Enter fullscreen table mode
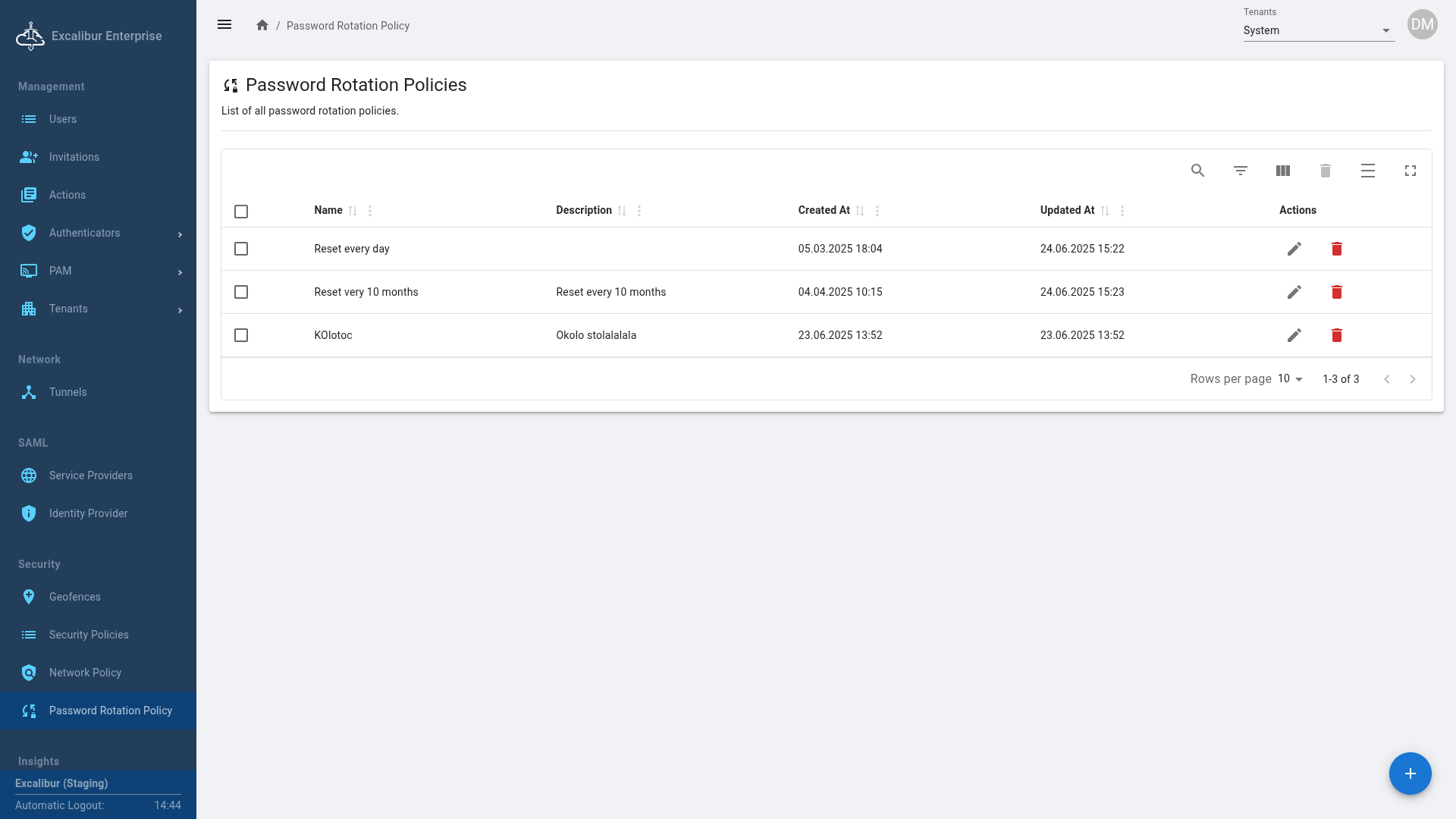1456x819 pixels. pyautogui.click(x=1410, y=171)
